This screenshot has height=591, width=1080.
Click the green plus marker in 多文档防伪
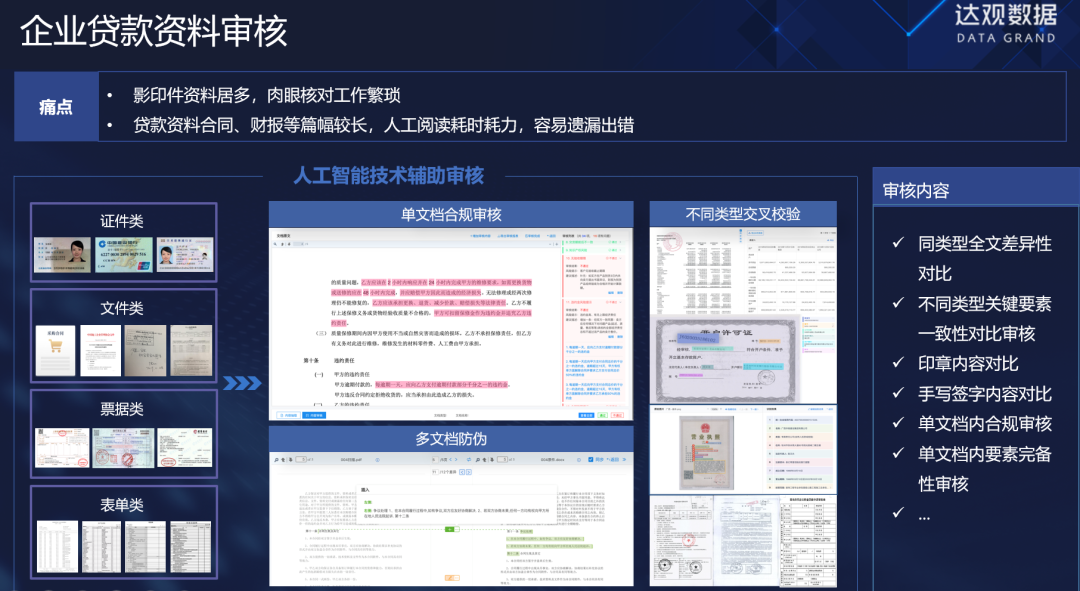[x=450, y=529]
